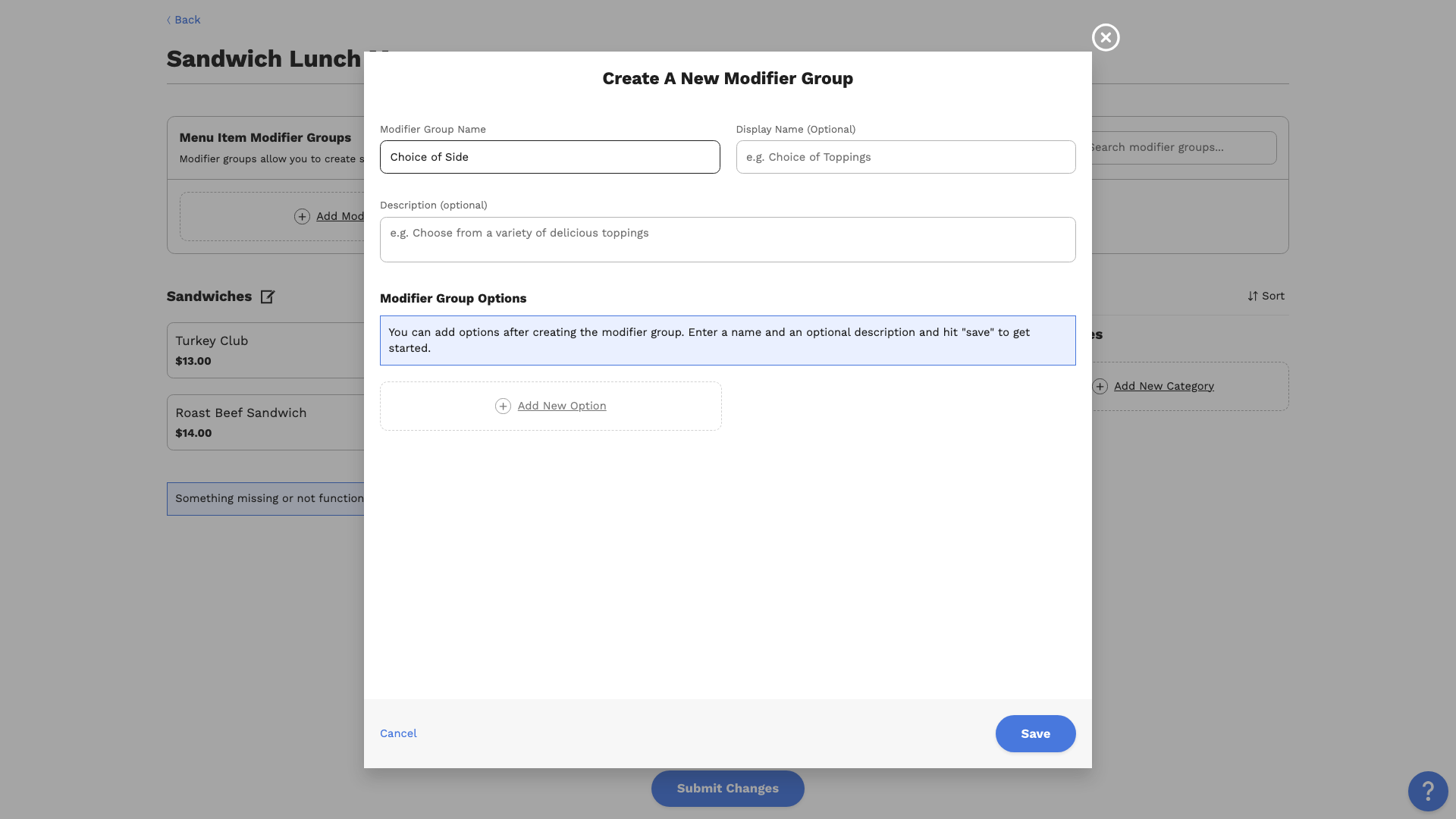
Task: Click the Description text area
Action: pos(727,240)
